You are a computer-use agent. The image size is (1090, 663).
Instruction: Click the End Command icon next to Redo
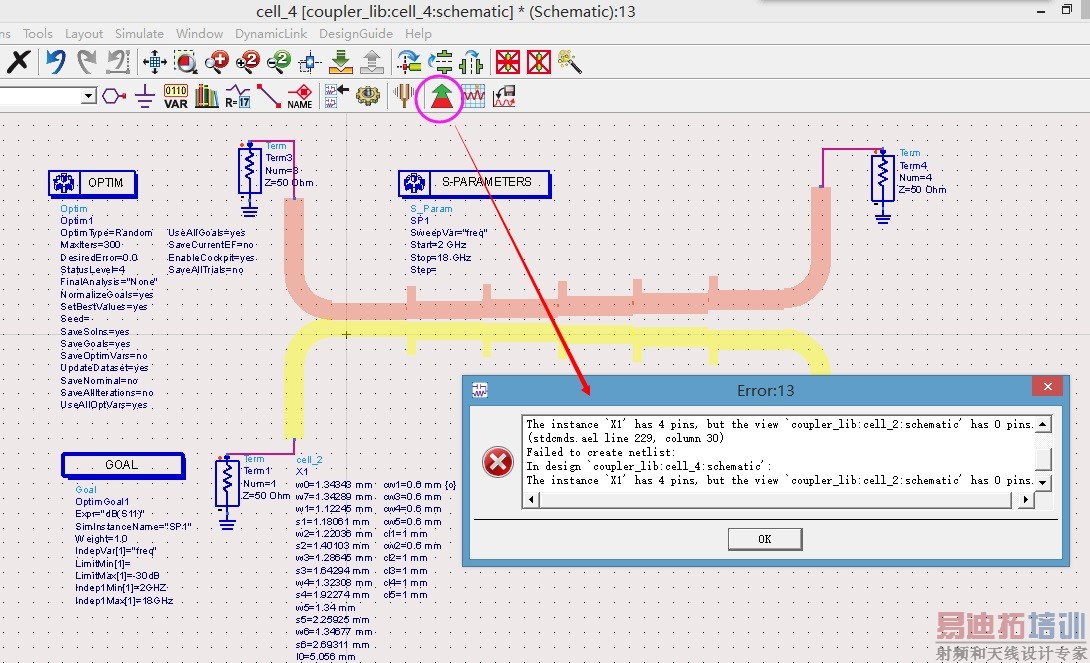pos(118,62)
